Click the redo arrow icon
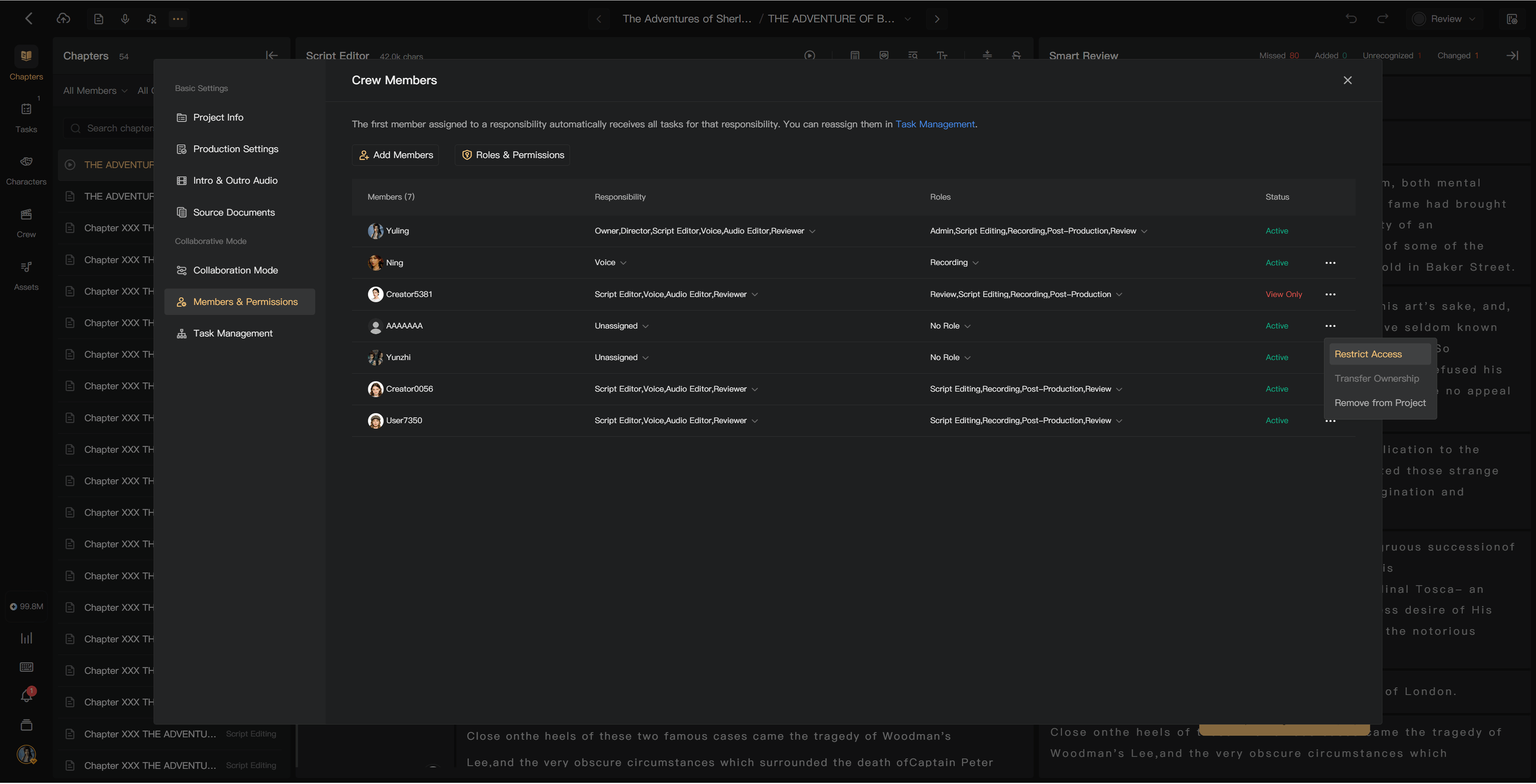This screenshot has width=1536, height=784. 1382,18
